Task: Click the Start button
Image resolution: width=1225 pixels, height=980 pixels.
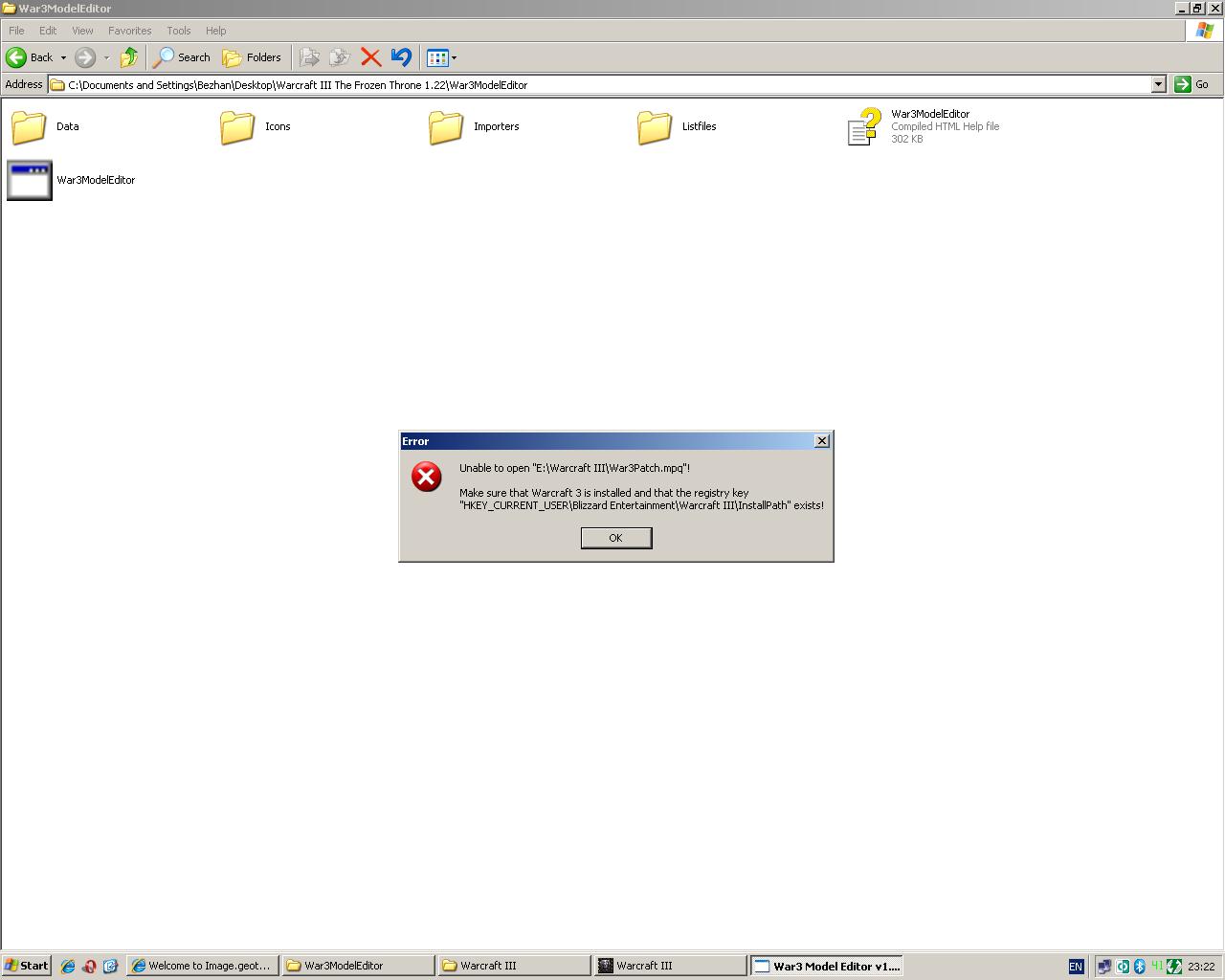Action: tap(26, 966)
